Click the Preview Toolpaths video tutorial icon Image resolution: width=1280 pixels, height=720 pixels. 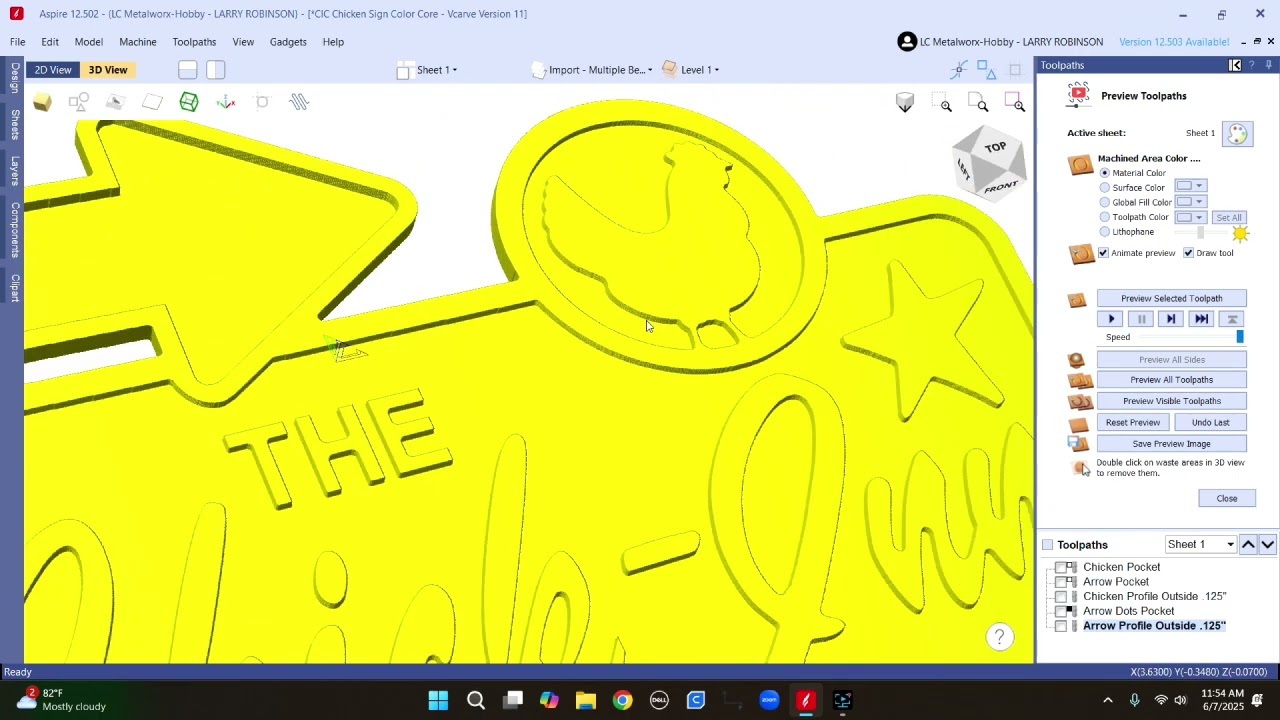coord(1078,95)
